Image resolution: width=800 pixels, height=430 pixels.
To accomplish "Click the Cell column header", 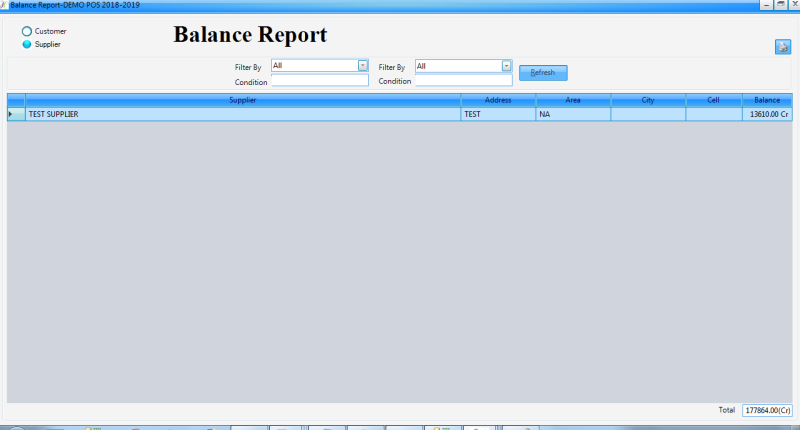I will [712, 100].
